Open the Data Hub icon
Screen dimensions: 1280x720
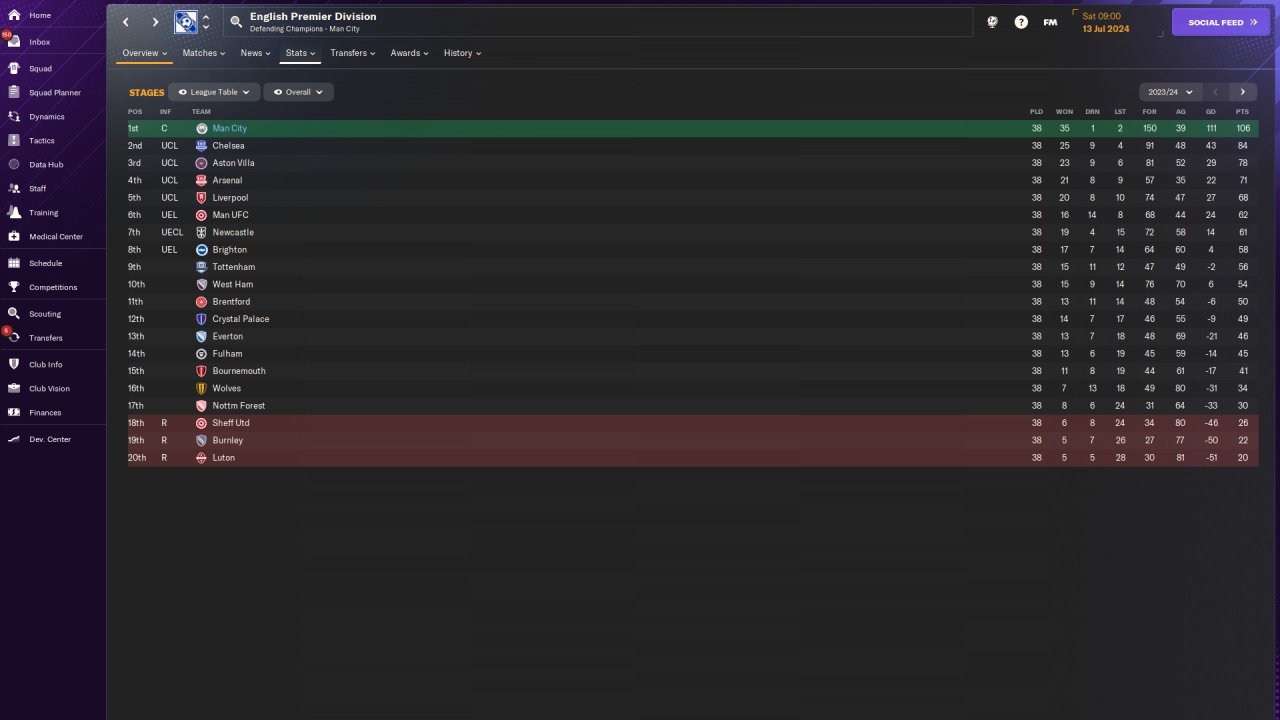point(14,165)
